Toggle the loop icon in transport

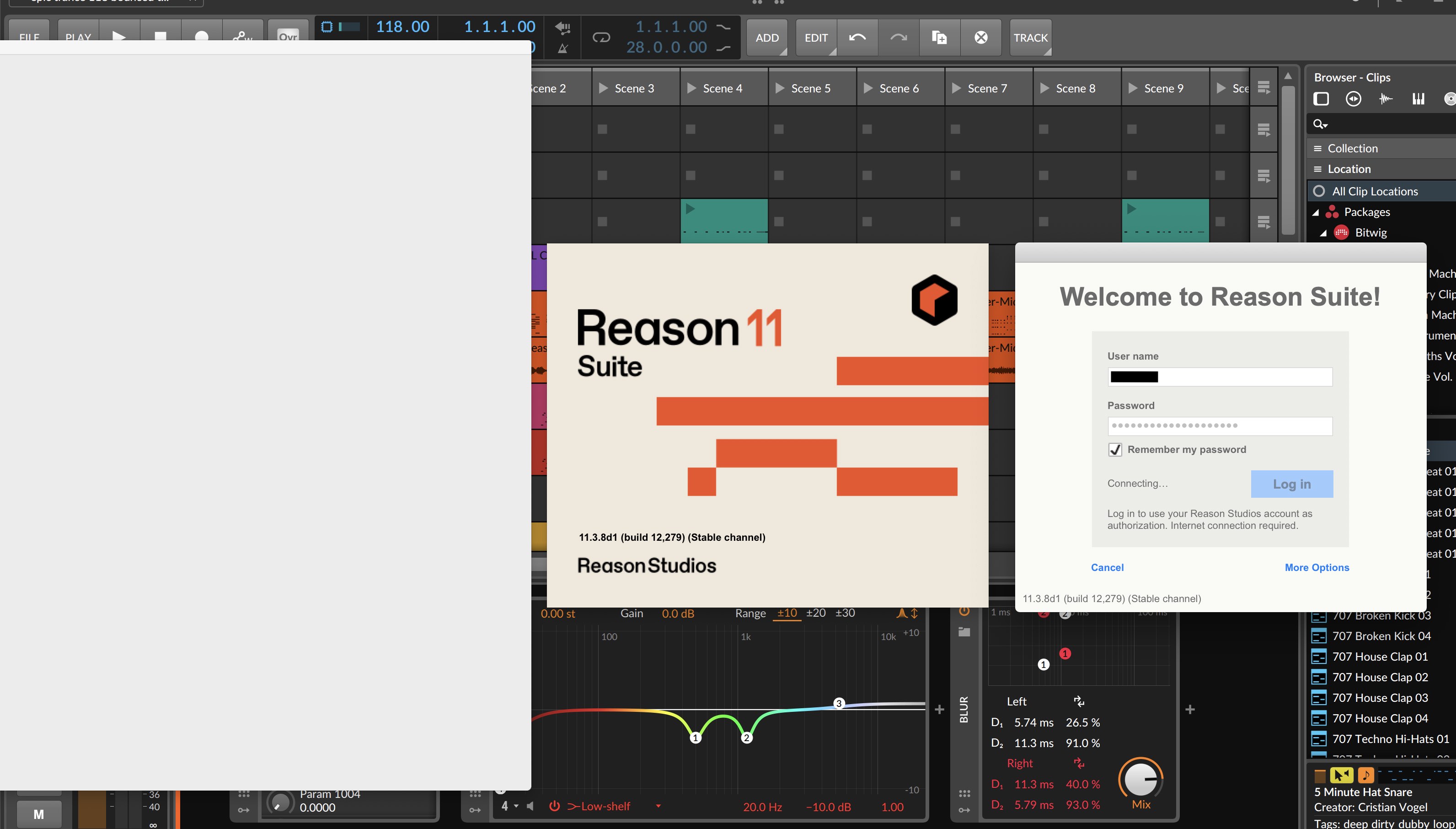coord(601,38)
